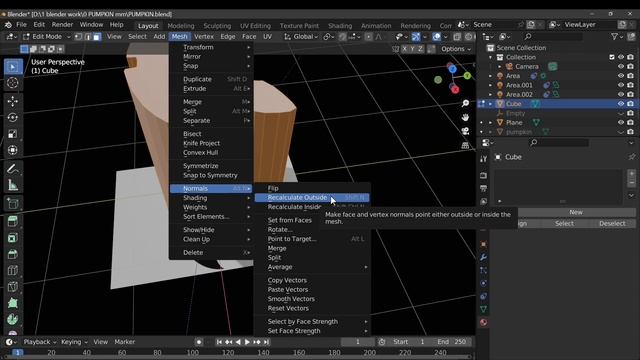Select the Add Cube tool

click(13, 203)
